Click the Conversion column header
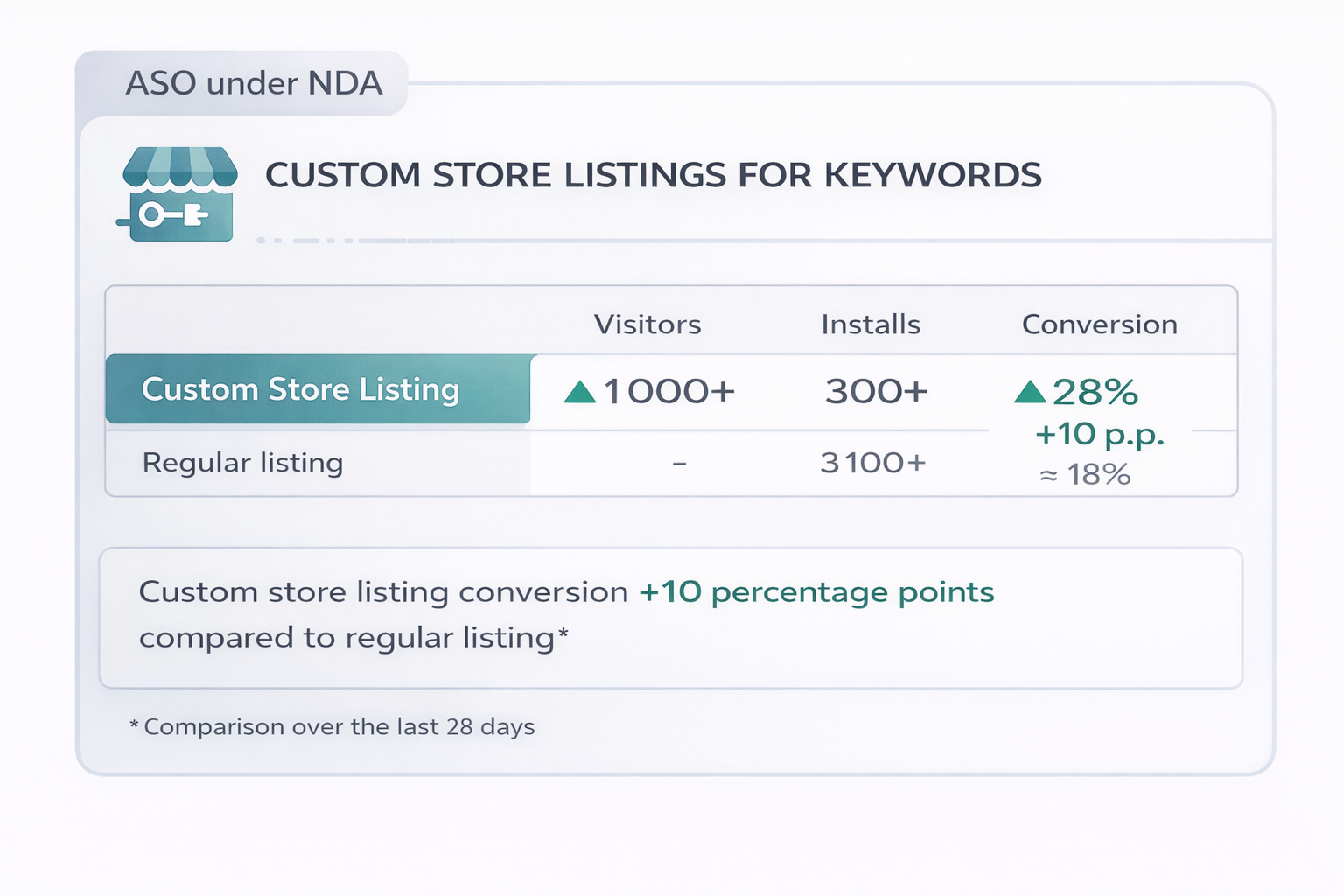1344x896 pixels. coord(1099,325)
